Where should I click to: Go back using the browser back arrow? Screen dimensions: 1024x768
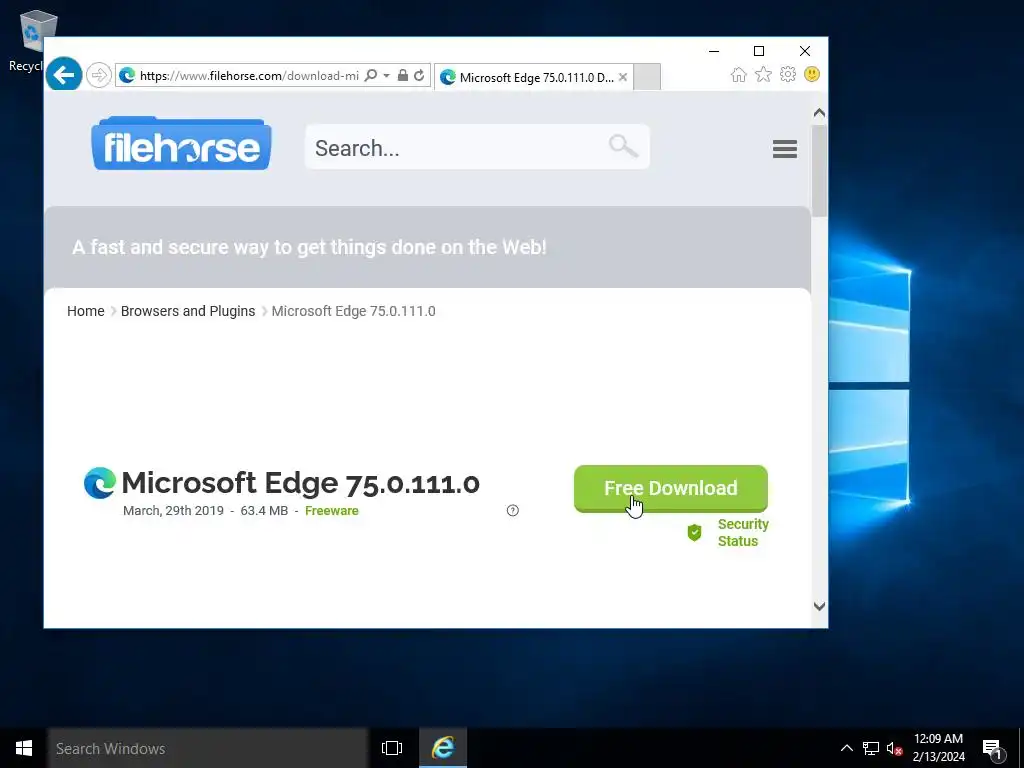pos(64,75)
